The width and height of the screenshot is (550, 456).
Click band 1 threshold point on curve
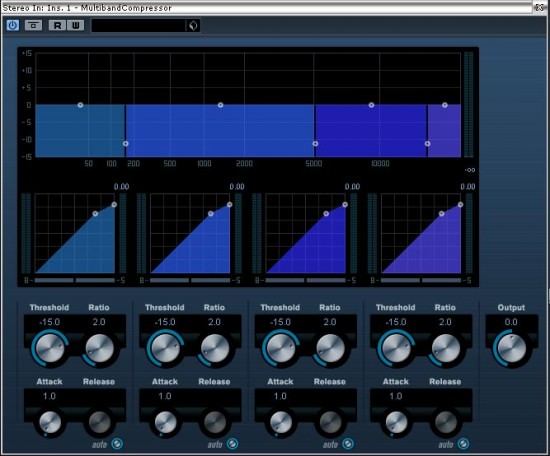[x=95, y=214]
